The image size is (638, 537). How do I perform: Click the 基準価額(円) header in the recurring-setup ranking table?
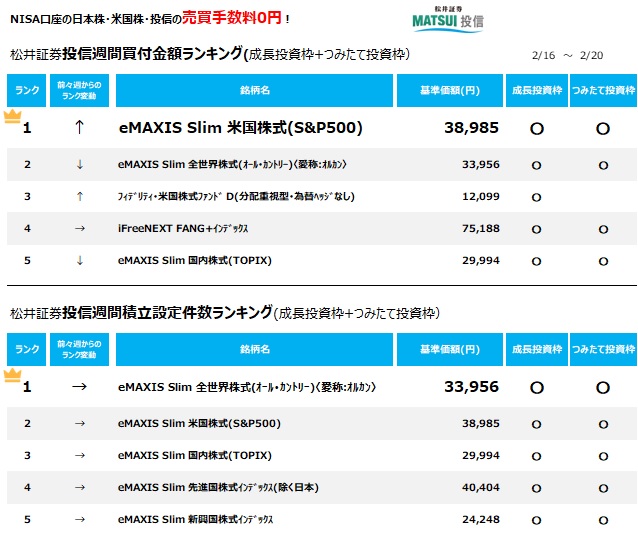point(451,350)
